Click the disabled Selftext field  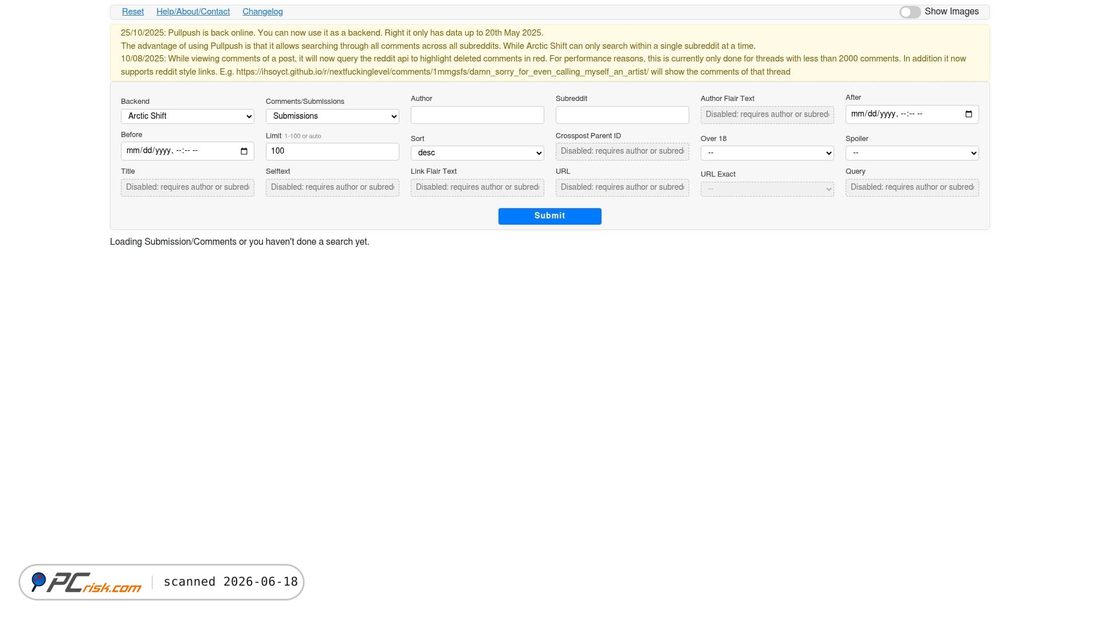pos(333,187)
